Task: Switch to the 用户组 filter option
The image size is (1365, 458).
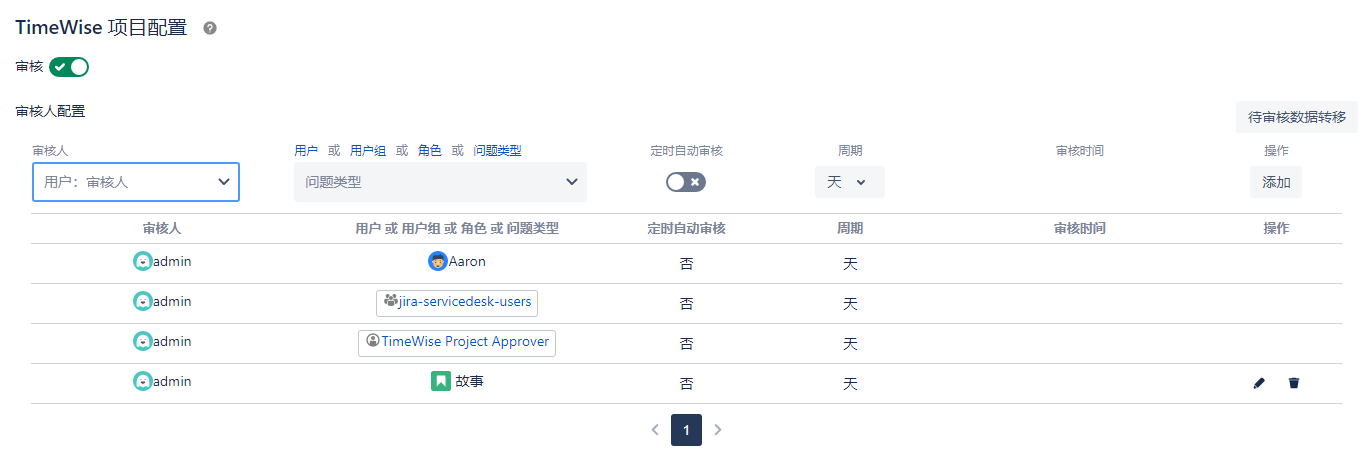Action: pos(368,151)
